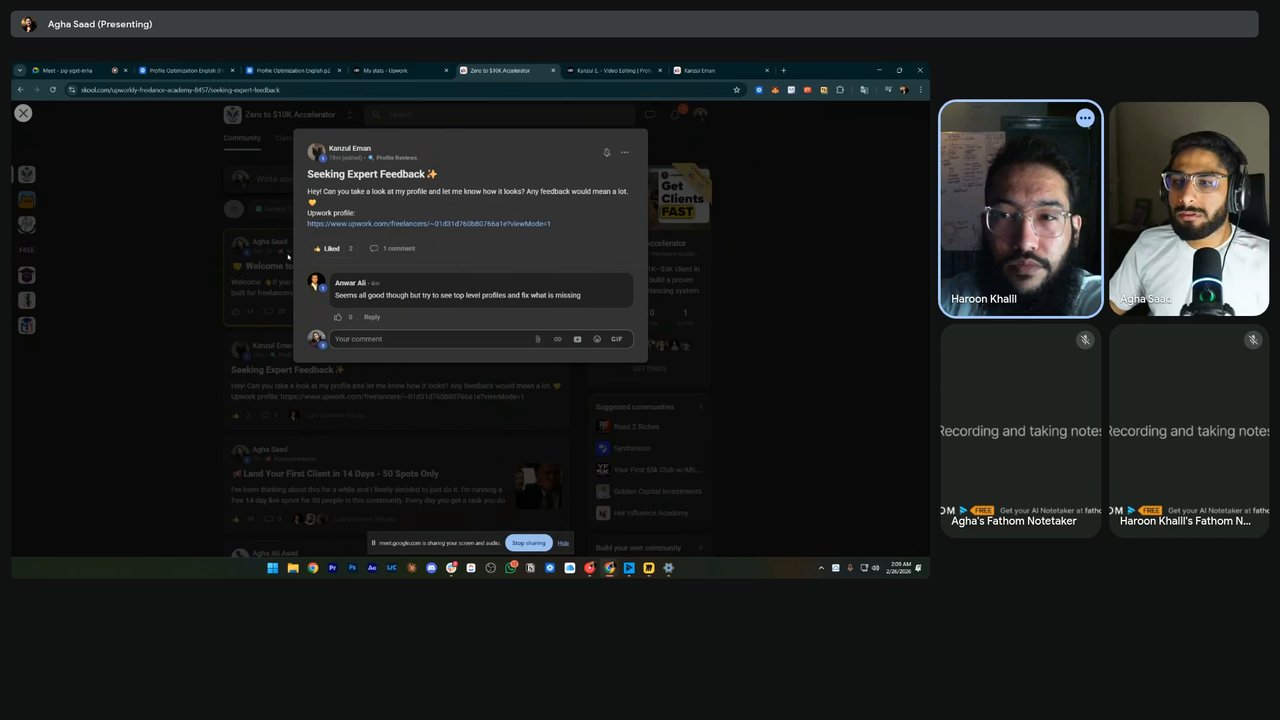
Task: Open the Upwork profile link in the post
Action: [x=429, y=224]
